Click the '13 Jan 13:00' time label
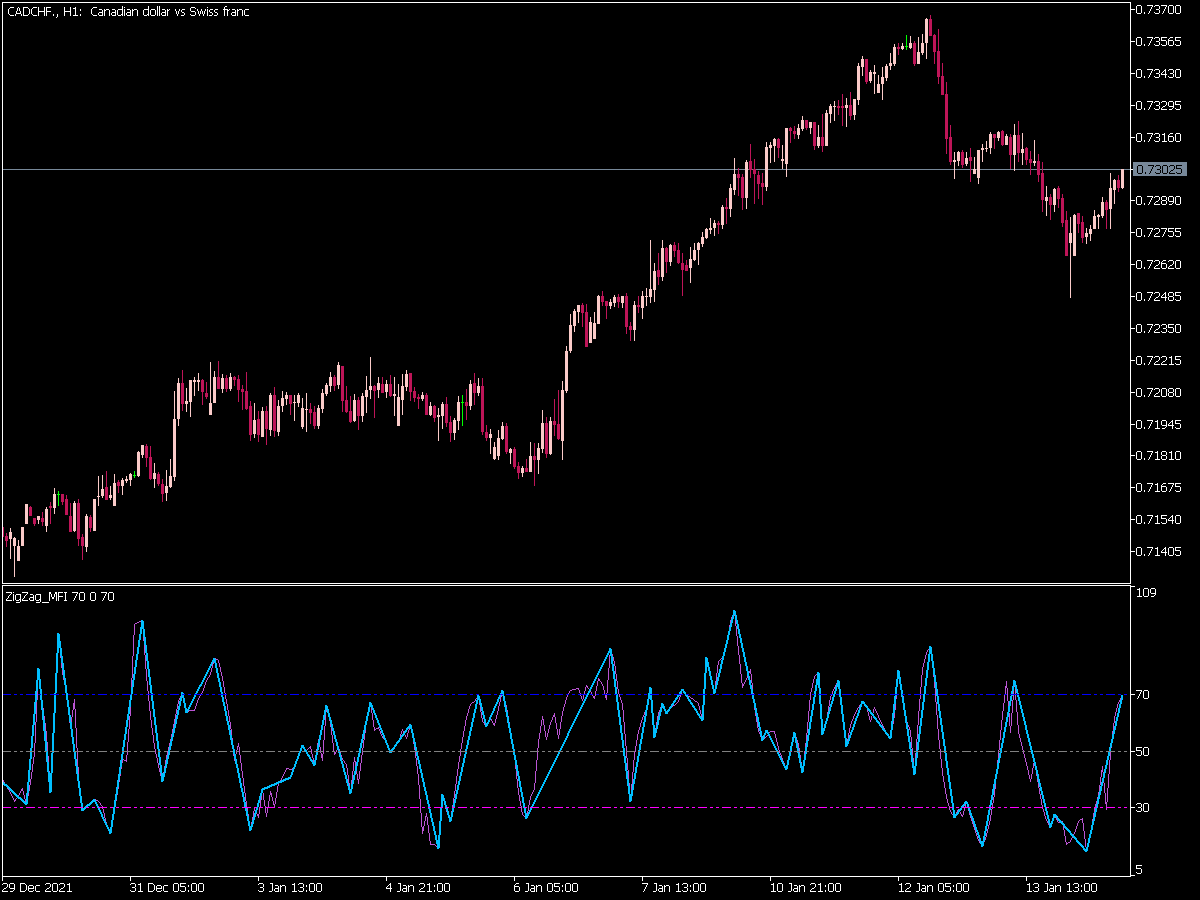Screen dimensions: 1200x900 tap(1062, 887)
